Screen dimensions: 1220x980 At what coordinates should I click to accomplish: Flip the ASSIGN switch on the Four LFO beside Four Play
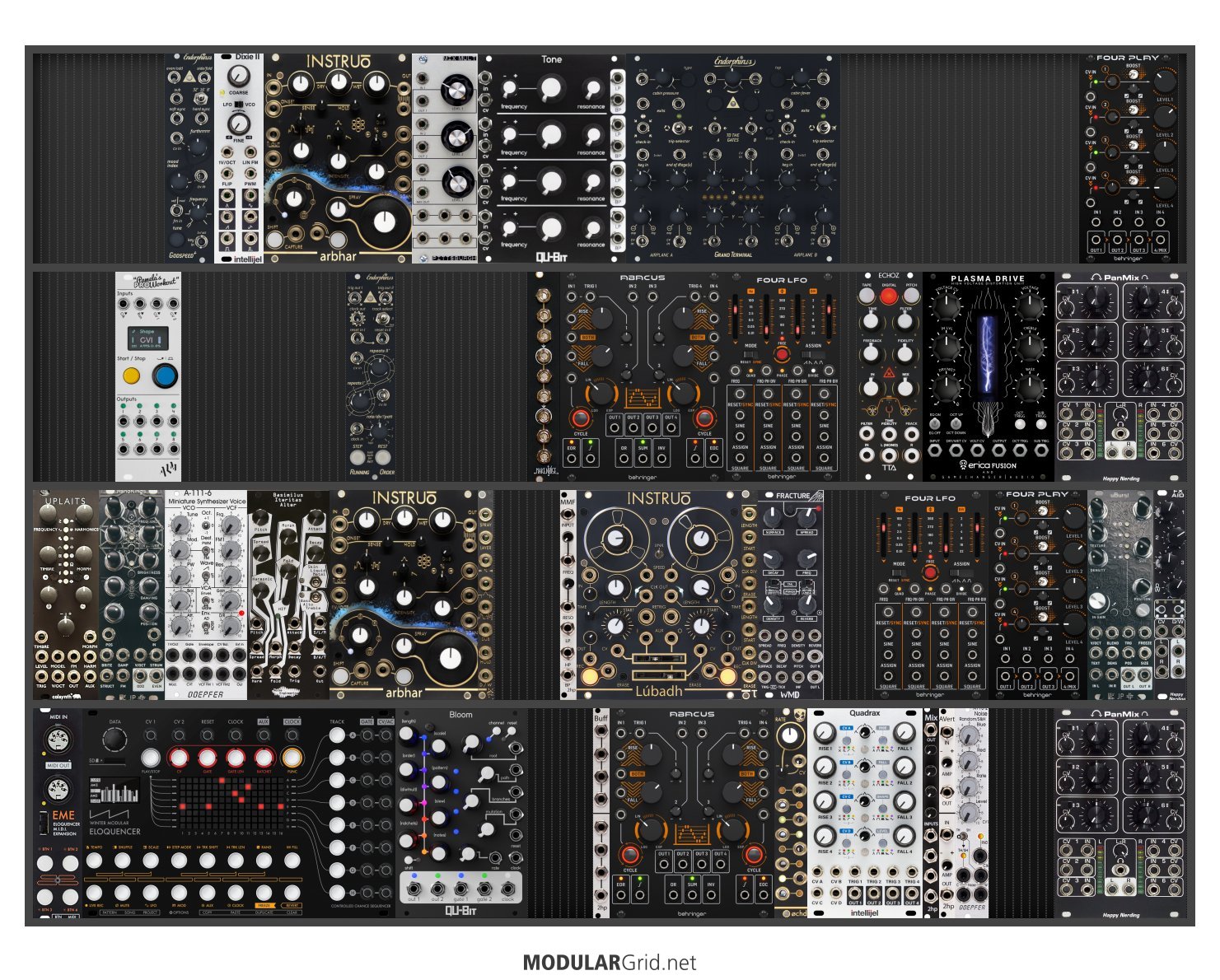pos(961,572)
